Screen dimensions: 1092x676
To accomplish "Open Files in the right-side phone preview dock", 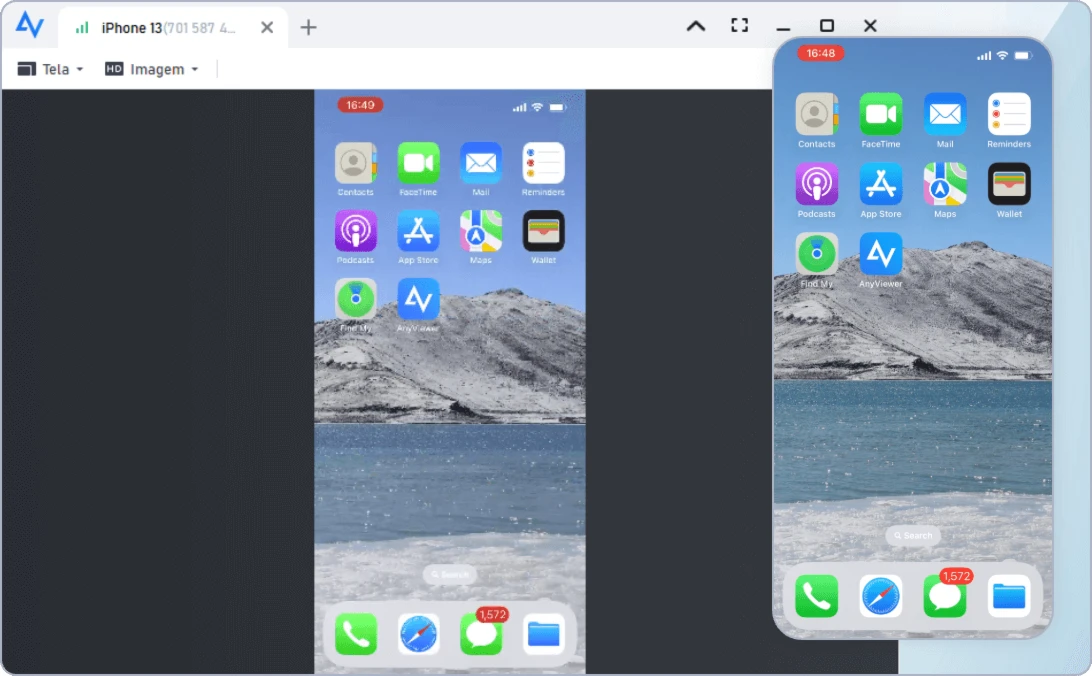I will click(x=1009, y=596).
